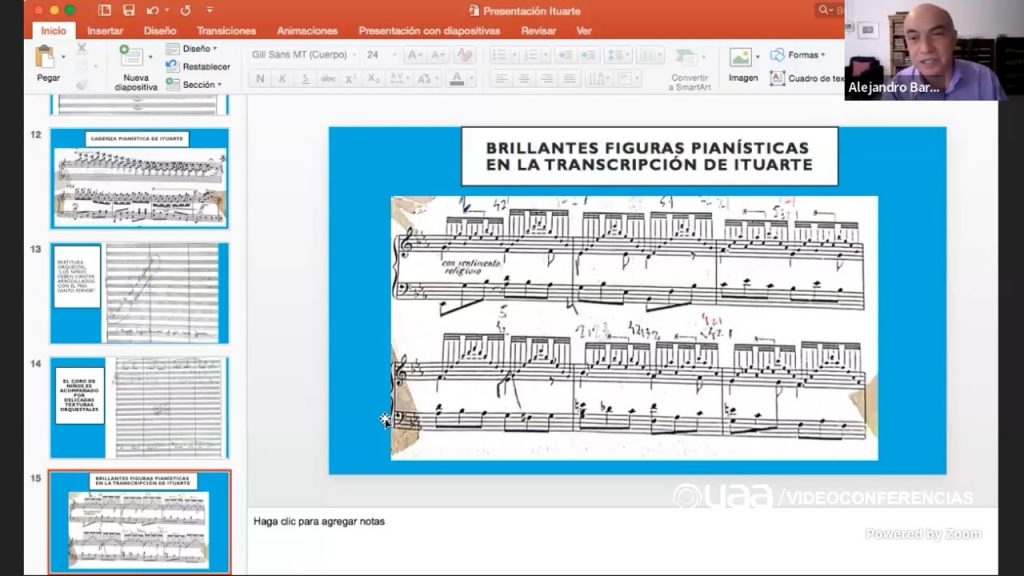The height and width of the screenshot is (576, 1024).
Task: Click the save floppy disk icon
Action: click(x=129, y=10)
